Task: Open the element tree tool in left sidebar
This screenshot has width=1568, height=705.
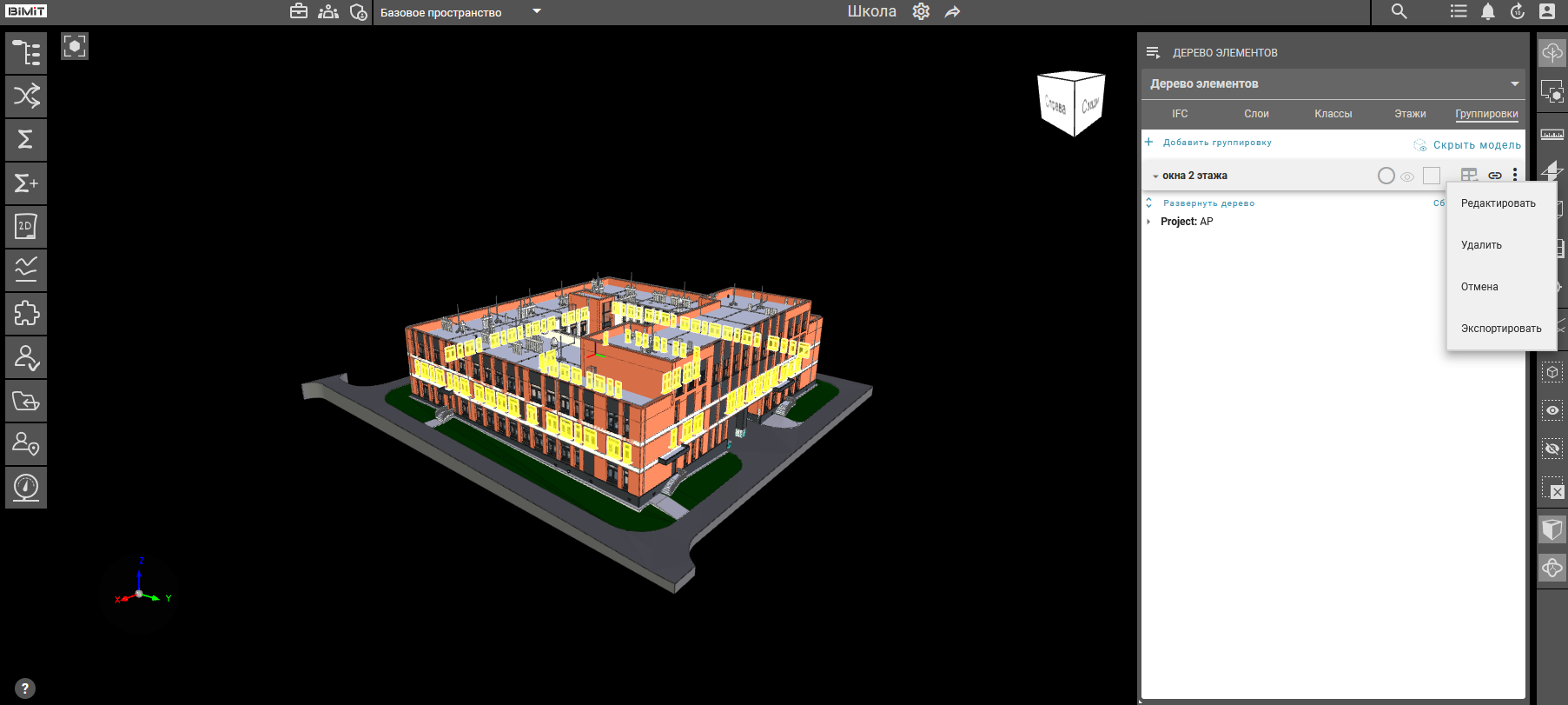Action: [26, 53]
